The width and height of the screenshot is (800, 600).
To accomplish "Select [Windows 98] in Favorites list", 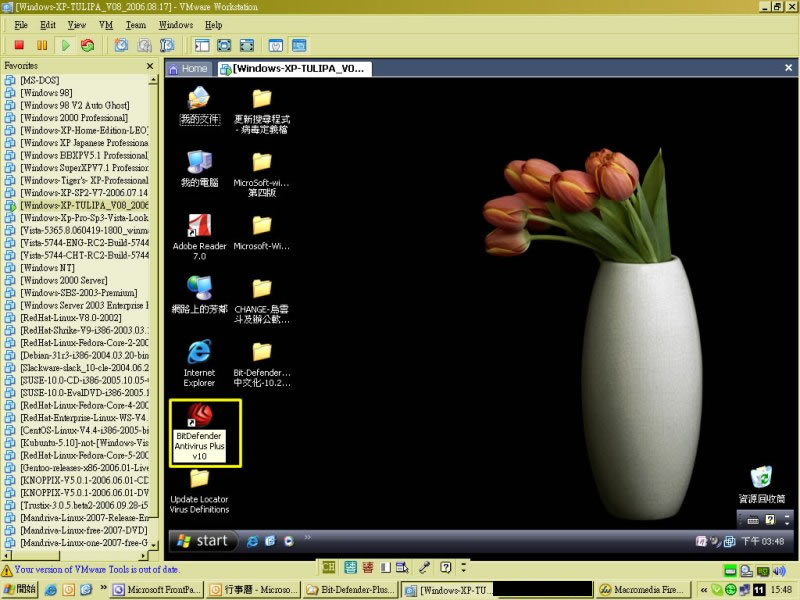I will coord(46,93).
